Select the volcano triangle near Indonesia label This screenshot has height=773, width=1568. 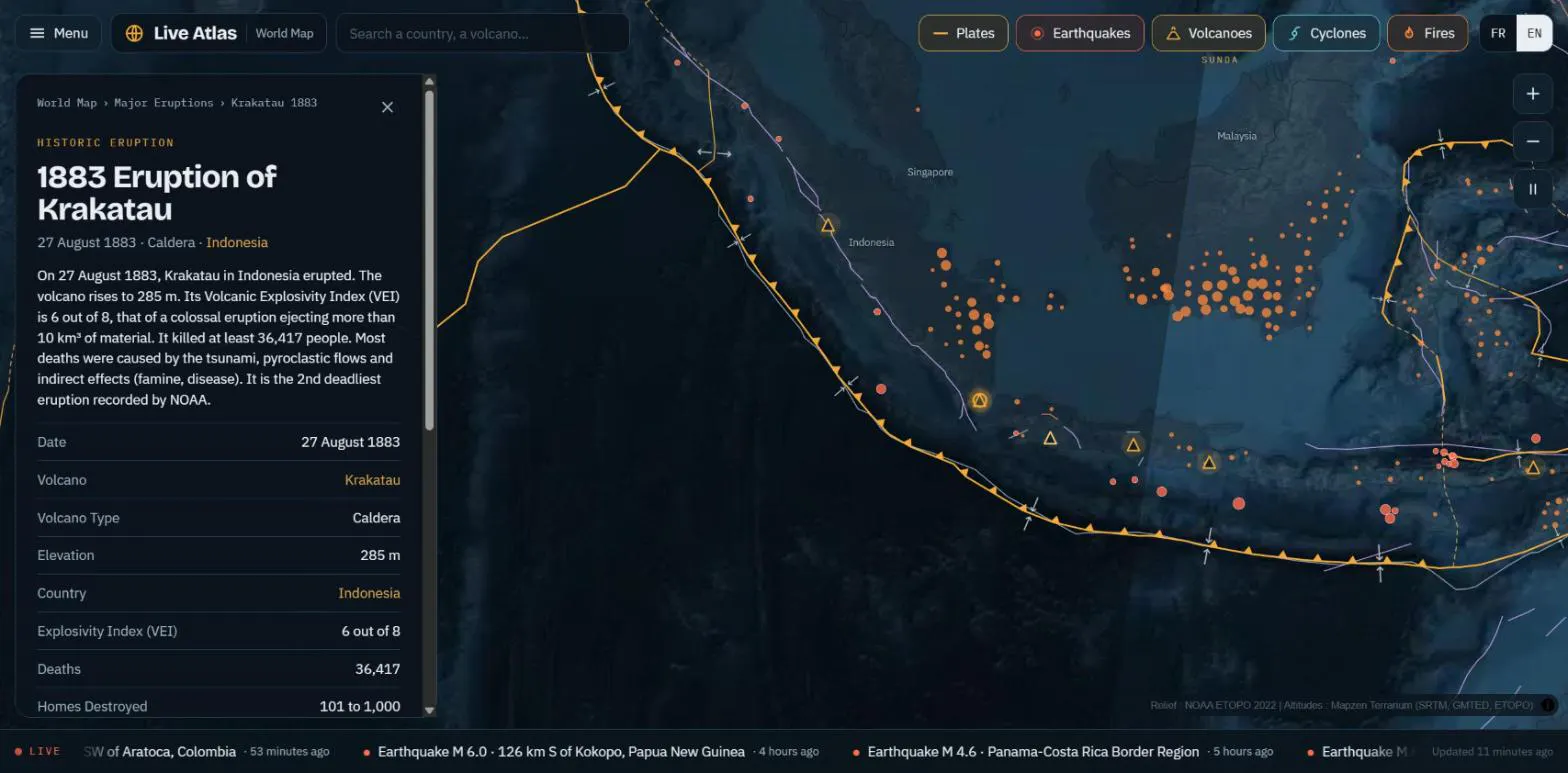[828, 226]
